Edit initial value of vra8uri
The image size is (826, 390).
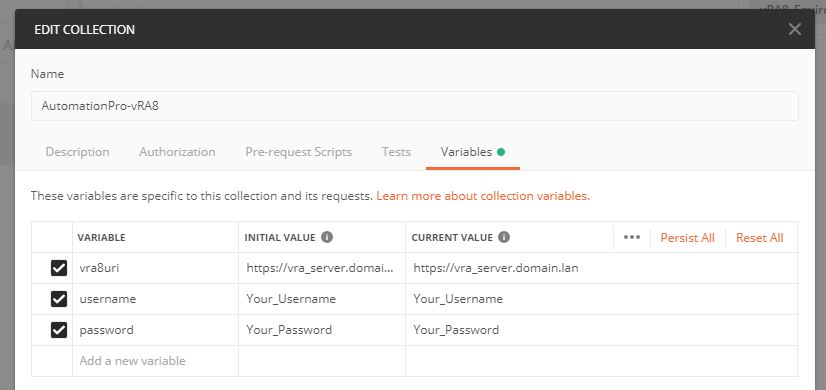pos(322,268)
